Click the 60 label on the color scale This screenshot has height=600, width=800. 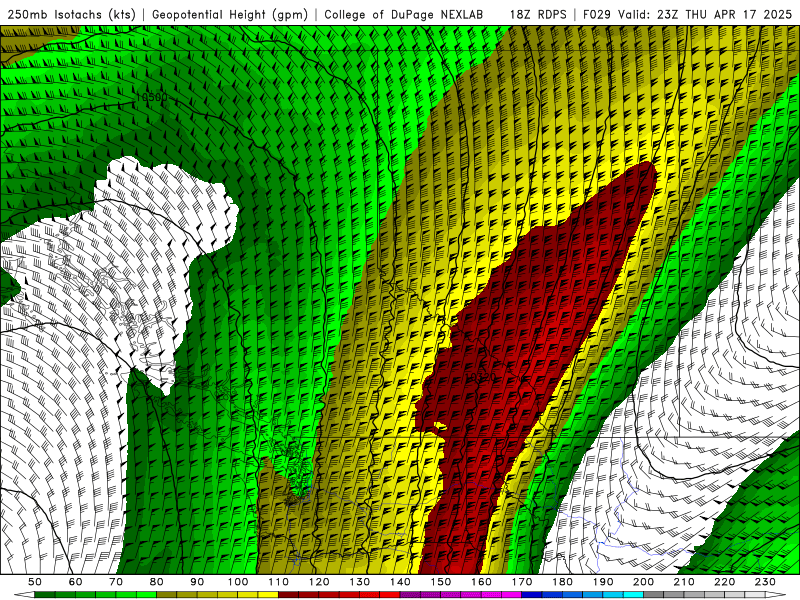coord(76,582)
